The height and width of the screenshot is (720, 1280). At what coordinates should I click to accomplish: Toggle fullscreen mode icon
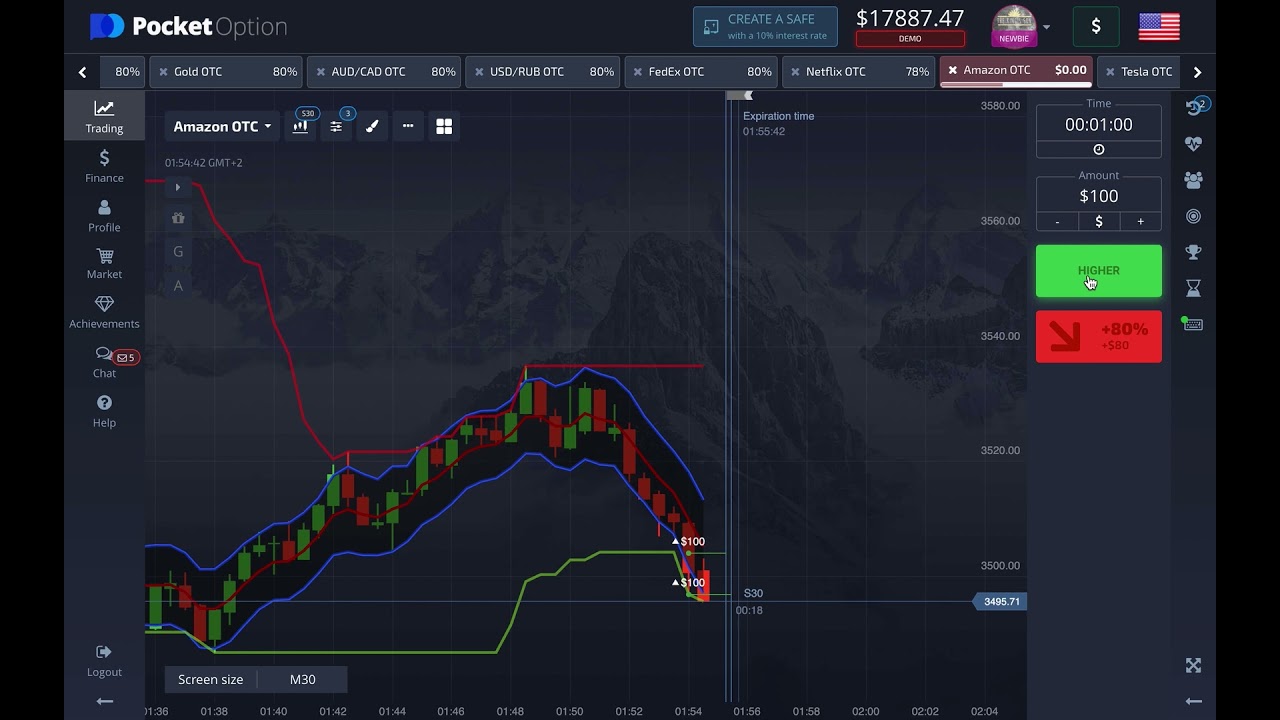[1193, 666]
